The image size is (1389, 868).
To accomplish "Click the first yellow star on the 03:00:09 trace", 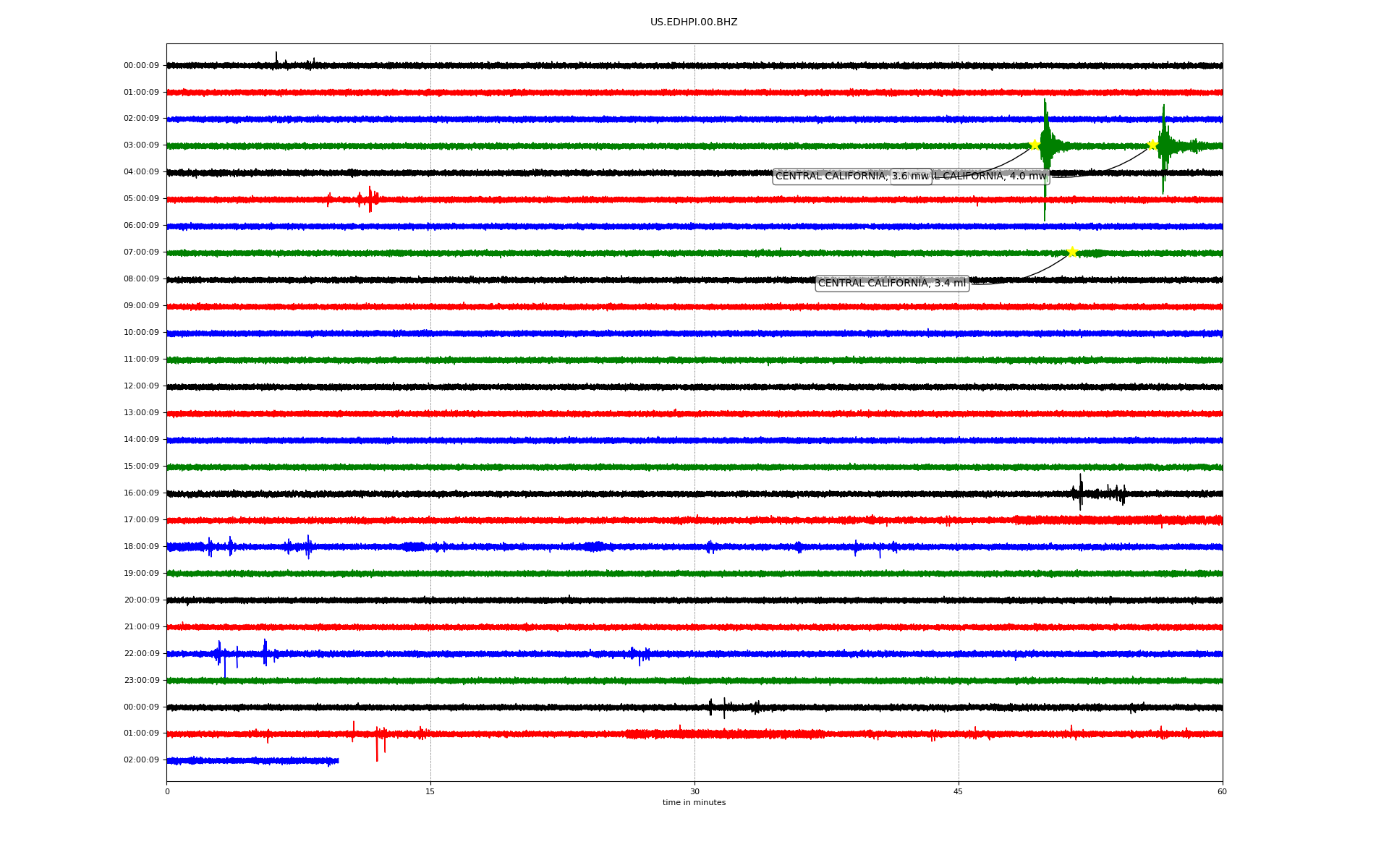I will pos(1035,145).
